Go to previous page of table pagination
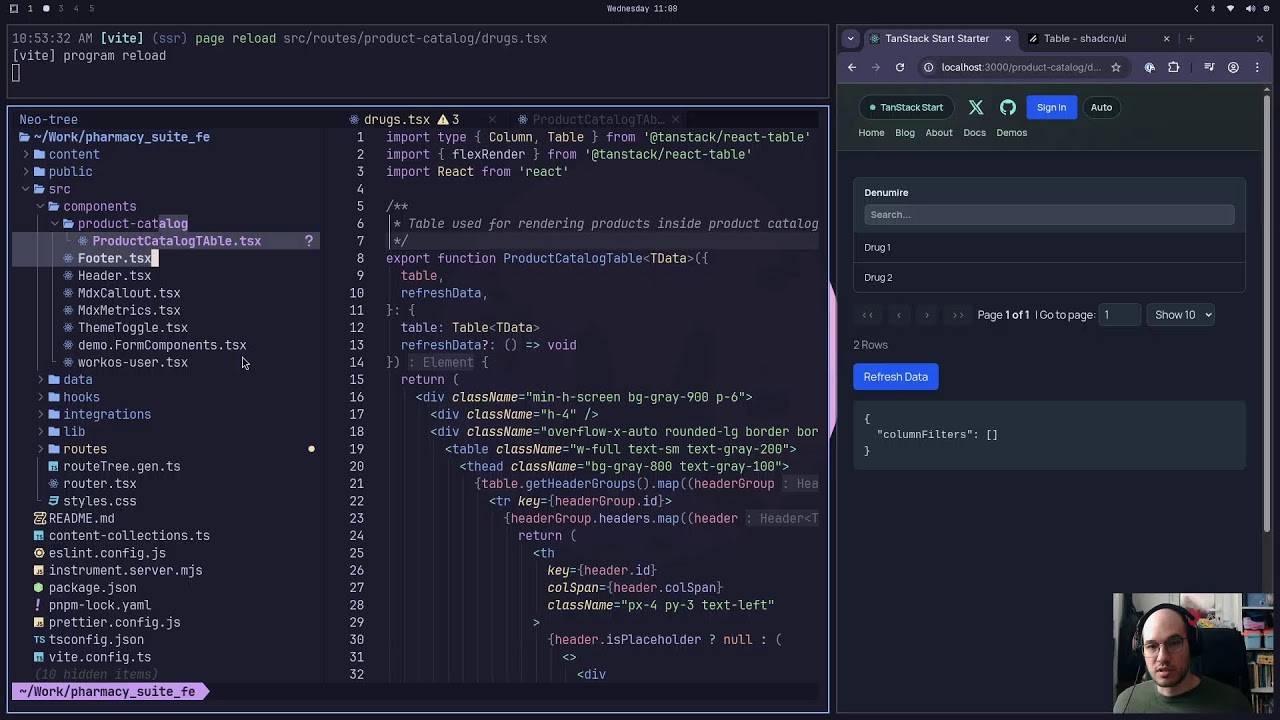The height and width of the screenshot is (720, 1280). (x=898, y=315)
